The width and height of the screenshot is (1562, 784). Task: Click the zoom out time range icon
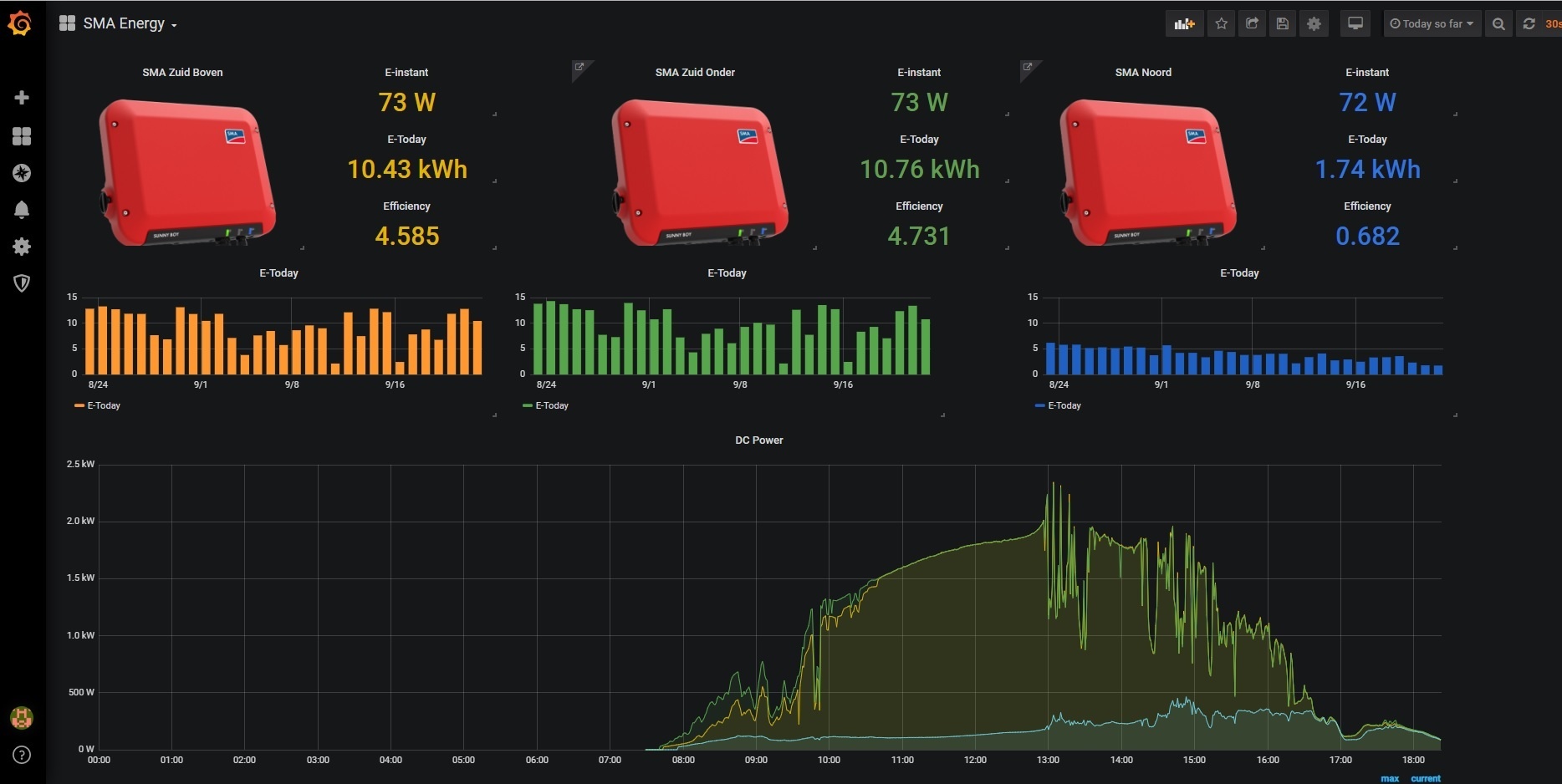click(x=1498, y=23)
